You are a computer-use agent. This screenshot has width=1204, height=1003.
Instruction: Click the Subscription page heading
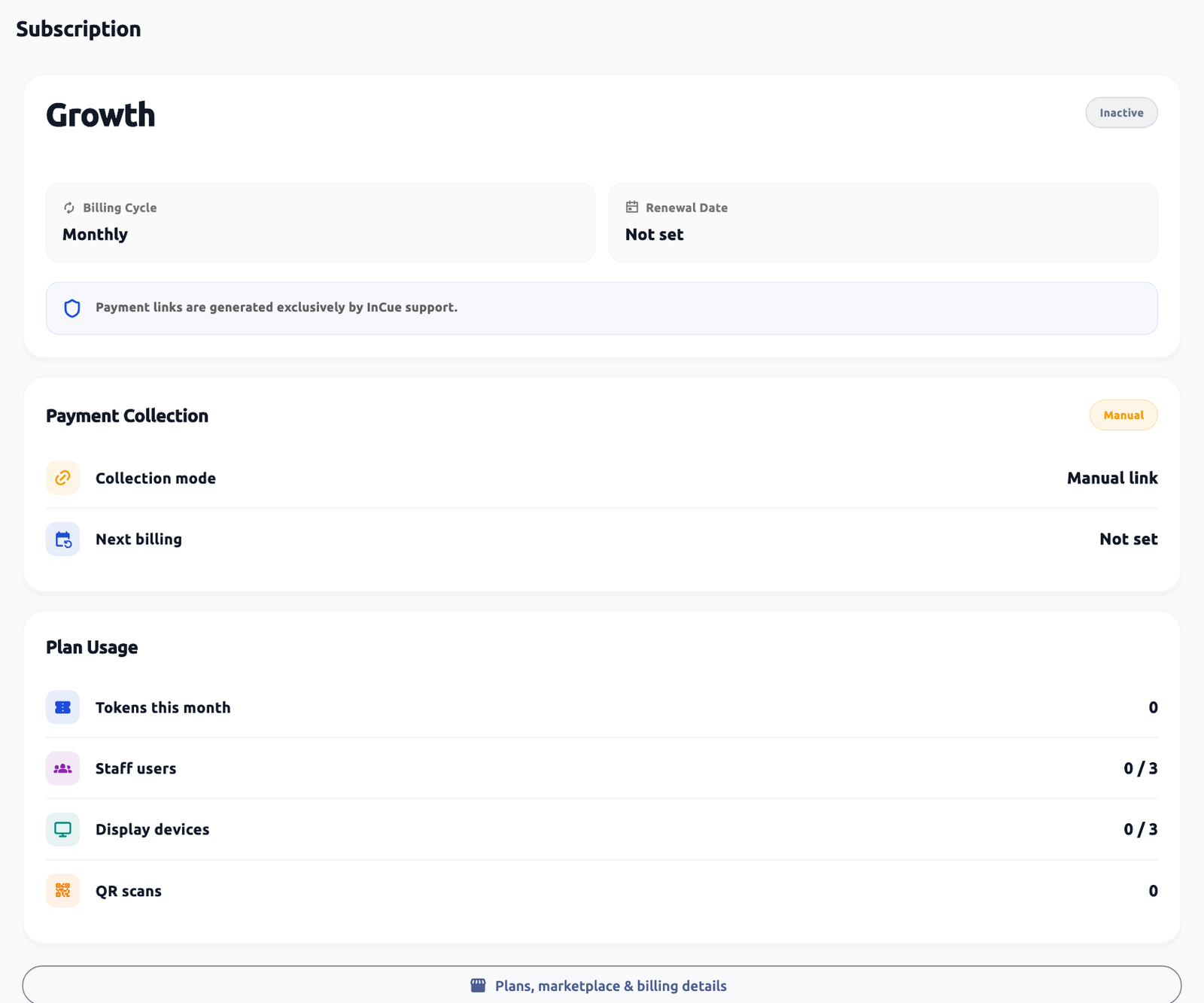coord(78,29)
